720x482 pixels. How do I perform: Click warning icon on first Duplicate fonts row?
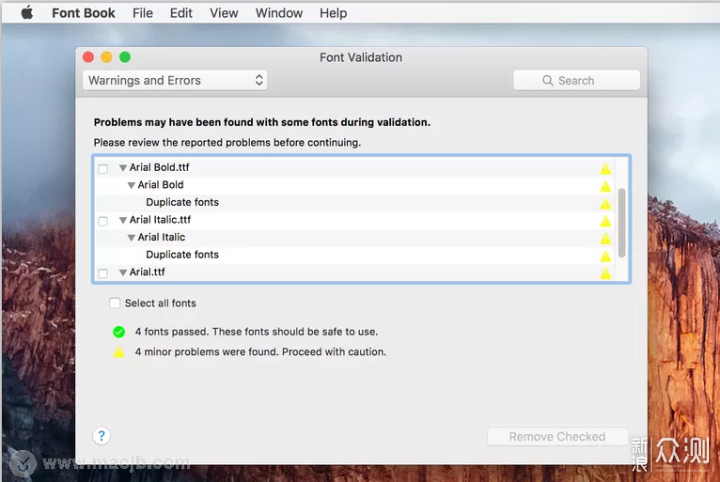[x=606, y=204]
